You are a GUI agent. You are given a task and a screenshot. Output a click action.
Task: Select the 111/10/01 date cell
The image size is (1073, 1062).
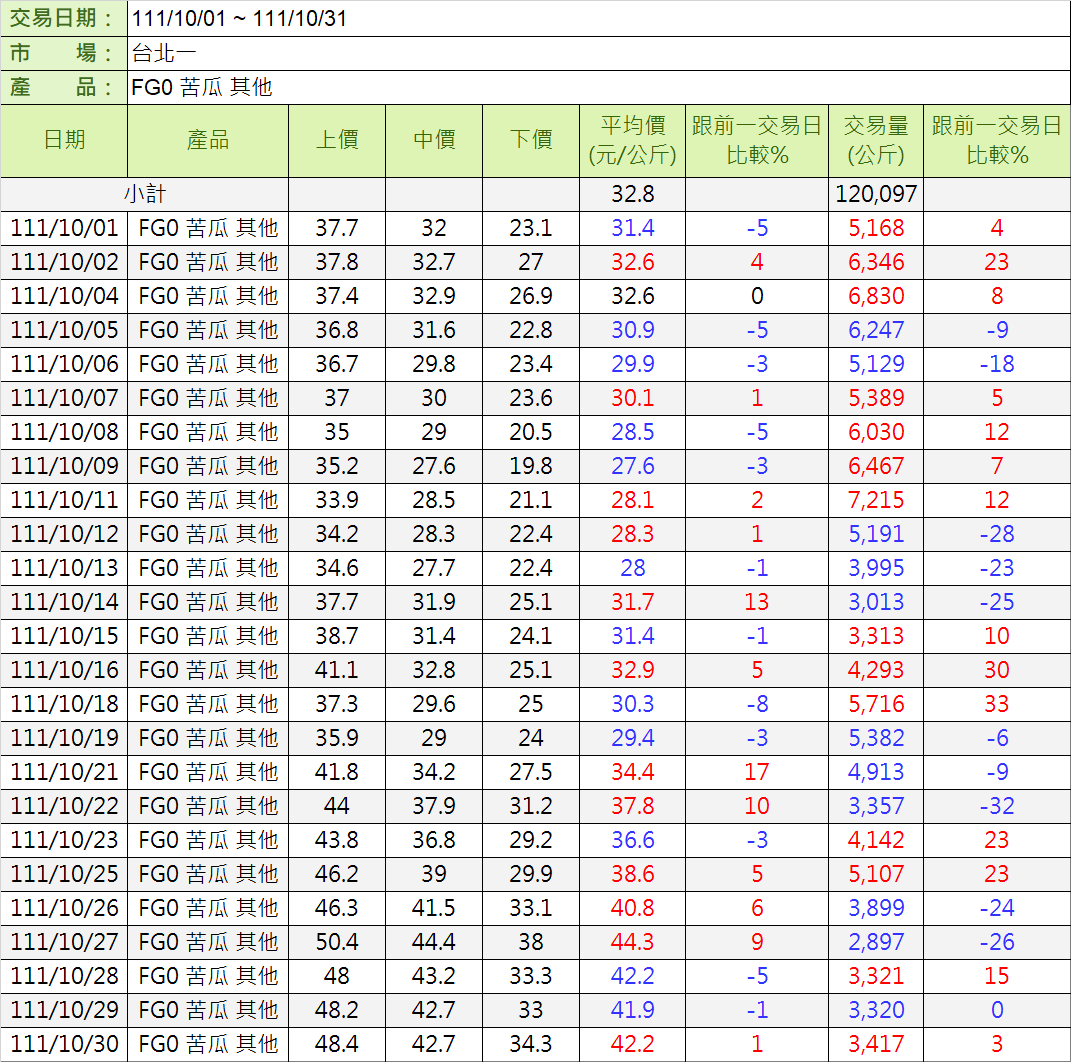coord(64,228)
